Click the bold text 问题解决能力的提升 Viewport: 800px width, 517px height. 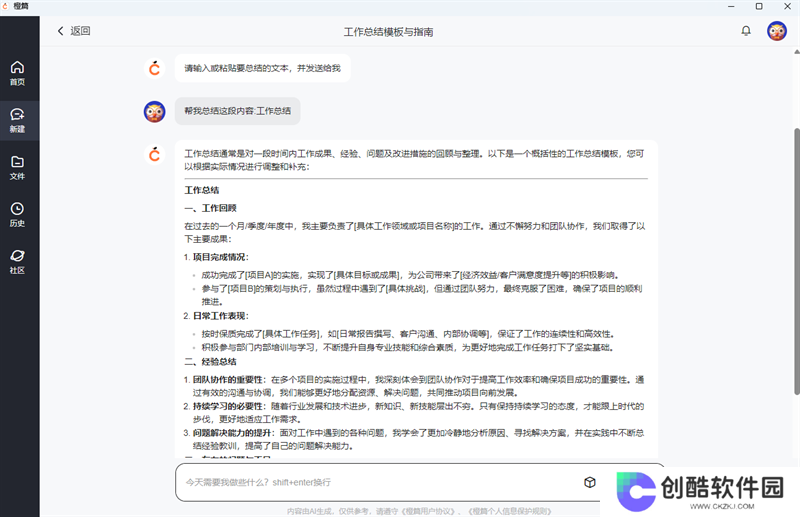pos(232,433)
